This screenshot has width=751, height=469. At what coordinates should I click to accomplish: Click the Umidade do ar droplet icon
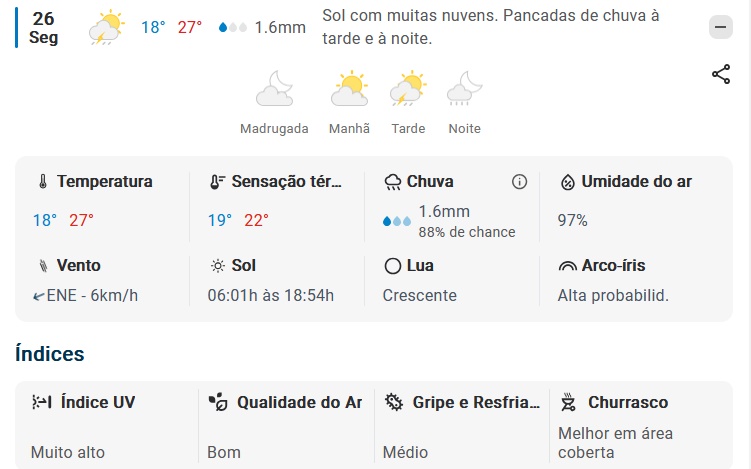coord(568,182)
